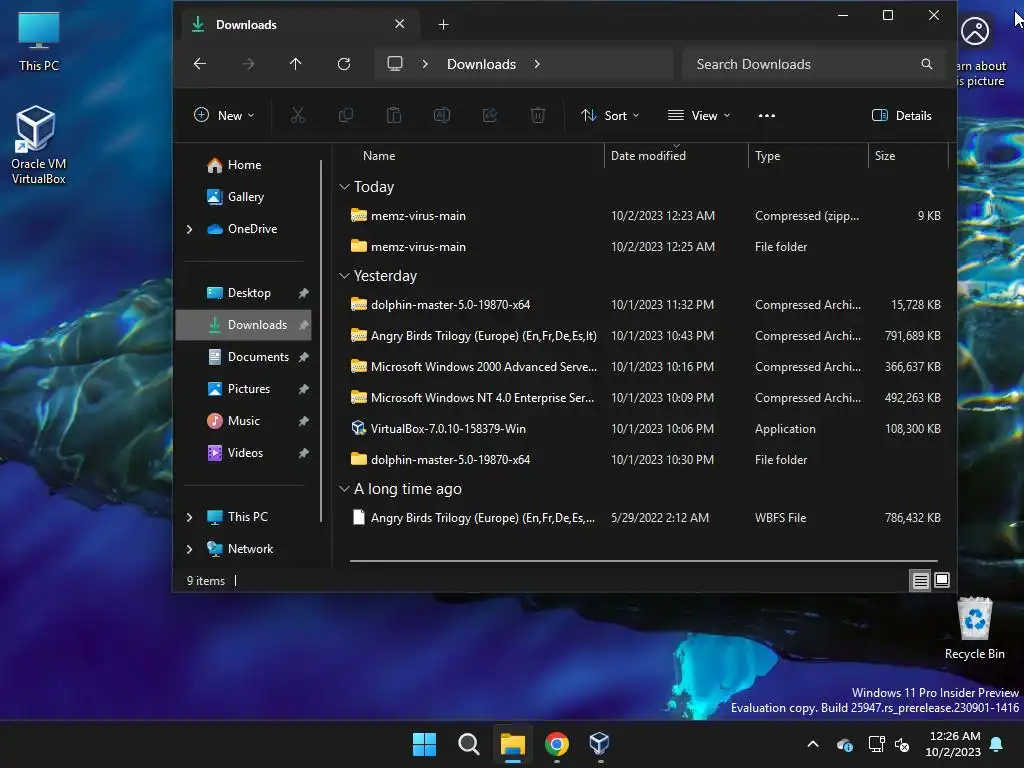
Task: Select Microsoft Windows NT 4.0 Enterprise archive
Action: [645, 398]
